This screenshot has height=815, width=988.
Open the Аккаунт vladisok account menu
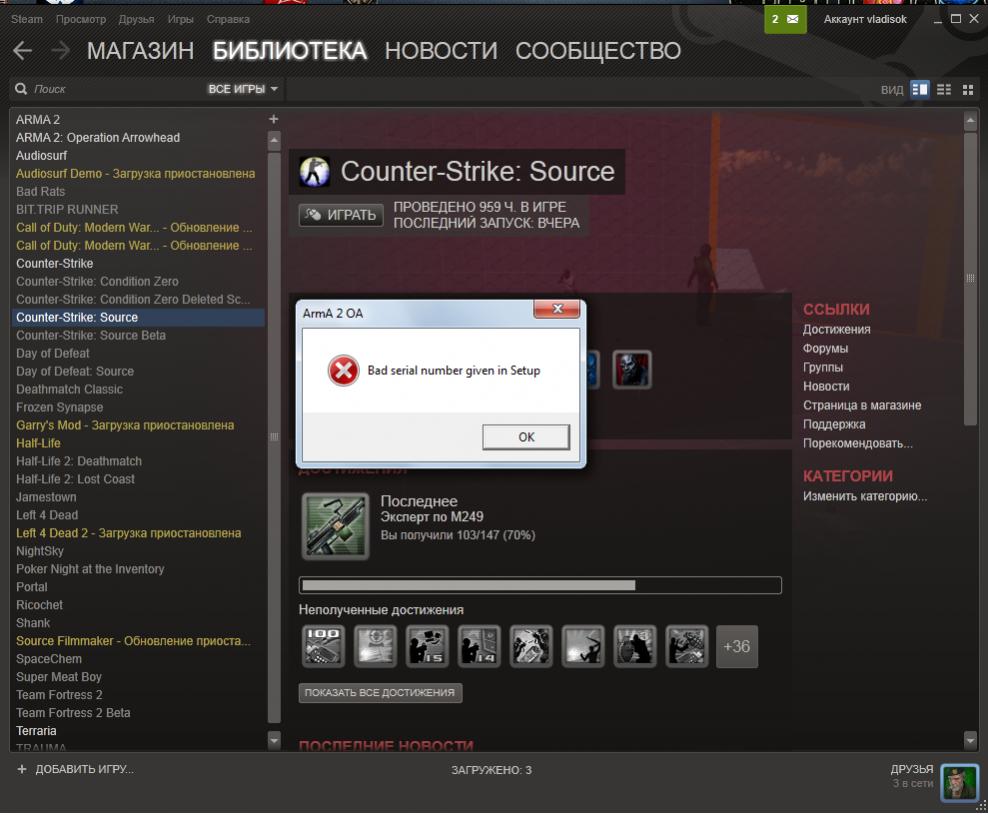[x=865, y=20]
